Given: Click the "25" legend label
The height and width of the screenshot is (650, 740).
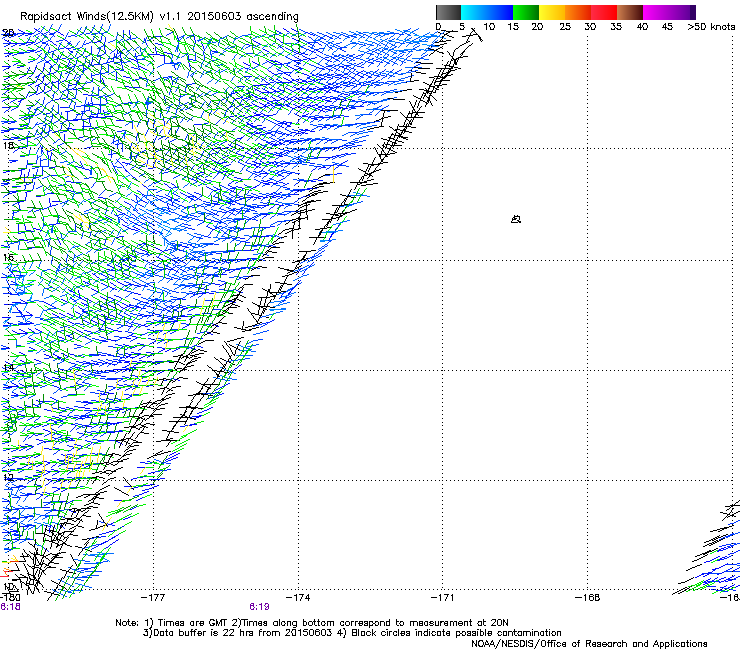Looking at the screenshot, I should coord(565,27).
